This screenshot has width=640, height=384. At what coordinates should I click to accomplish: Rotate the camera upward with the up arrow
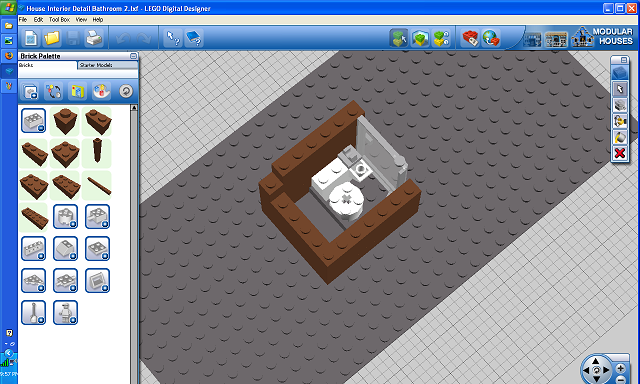596,361
